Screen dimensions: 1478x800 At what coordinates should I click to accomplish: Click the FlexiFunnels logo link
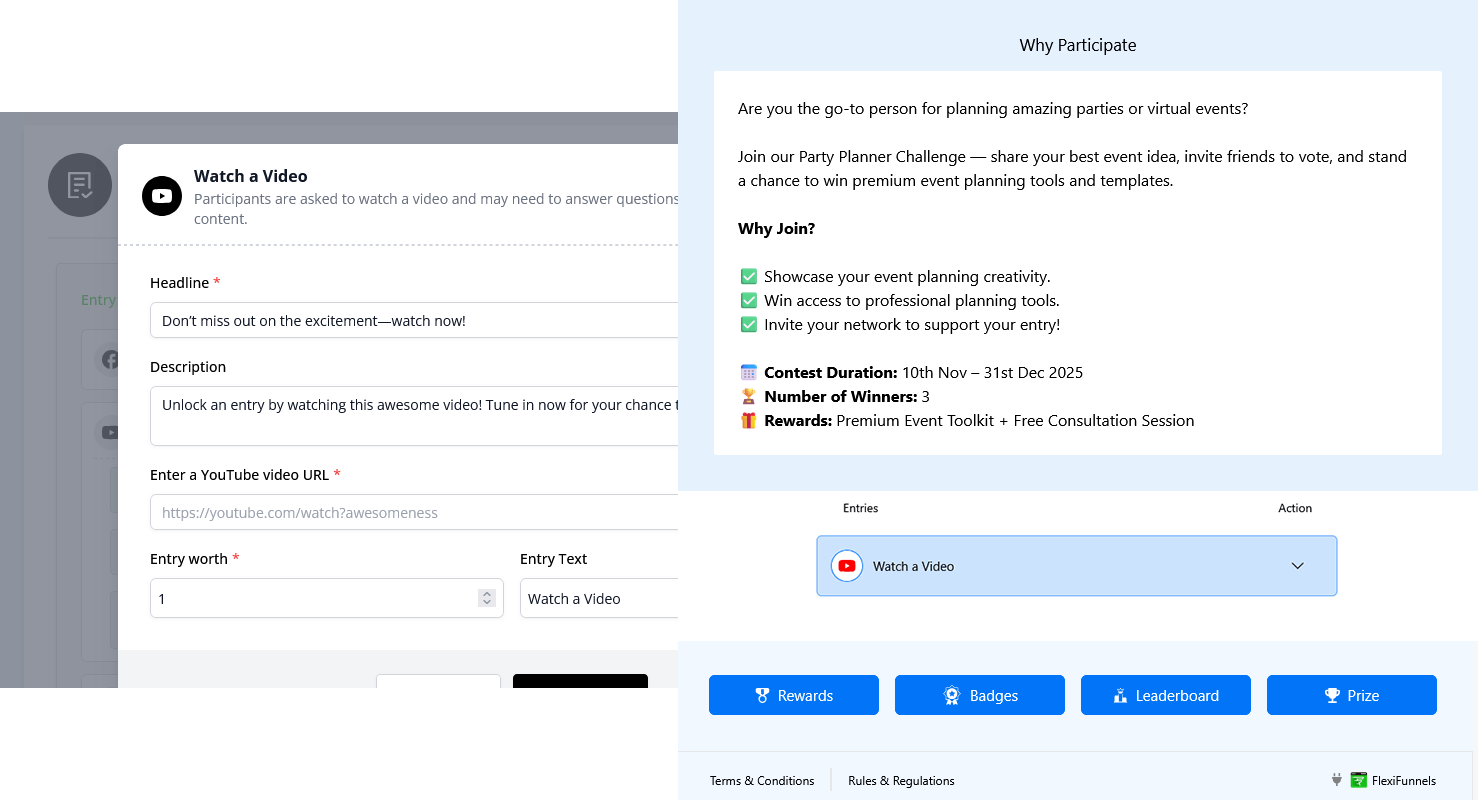click(1393, 781)
